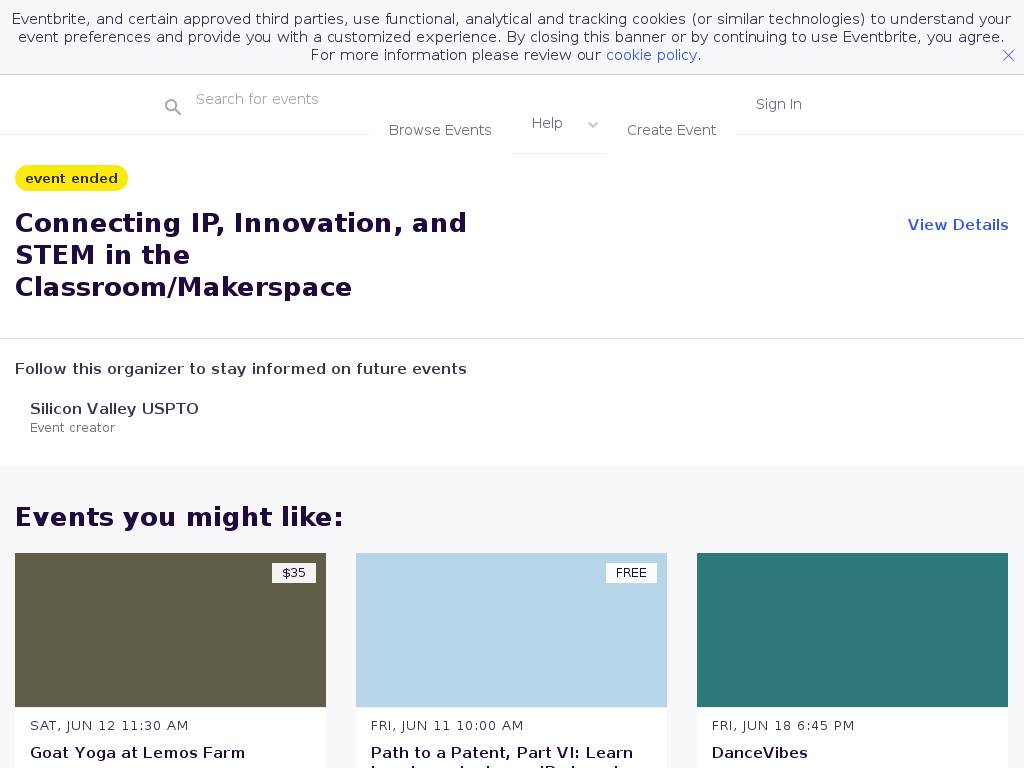
Task: Open the cookie policy link
Action: 651,55
